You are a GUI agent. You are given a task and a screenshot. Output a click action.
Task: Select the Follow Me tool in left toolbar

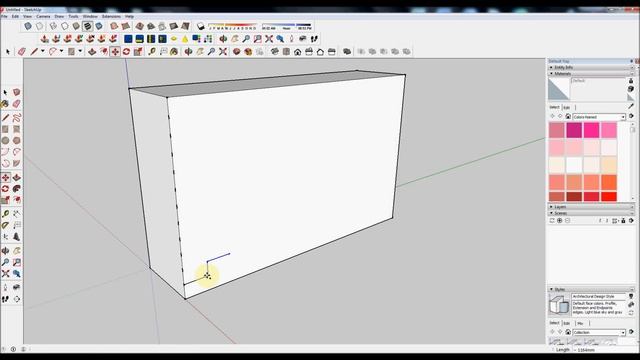pyautogui.click(x=17, y=189)
